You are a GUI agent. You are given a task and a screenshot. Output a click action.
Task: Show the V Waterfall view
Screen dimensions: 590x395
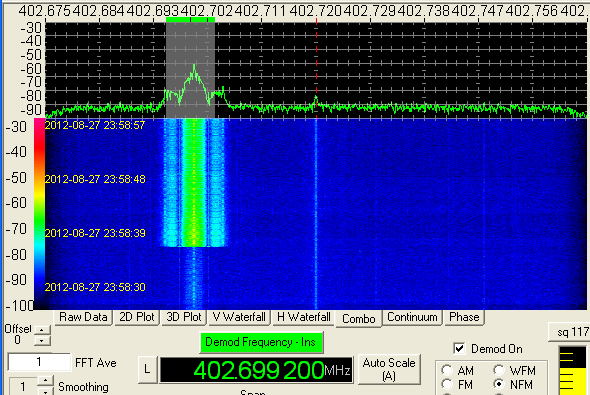click(x=239, y=317)
